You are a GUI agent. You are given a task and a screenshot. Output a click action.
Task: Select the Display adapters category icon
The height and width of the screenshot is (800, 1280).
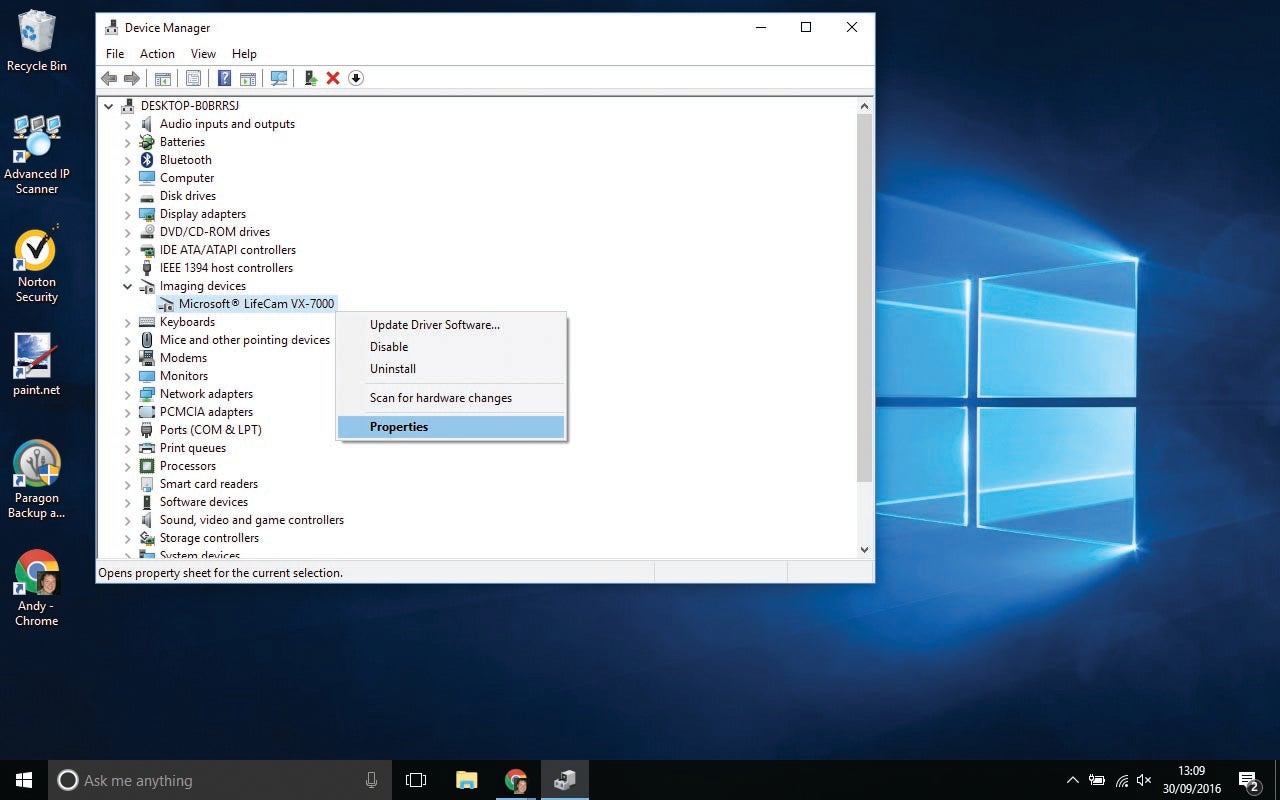tap(147, 214)
